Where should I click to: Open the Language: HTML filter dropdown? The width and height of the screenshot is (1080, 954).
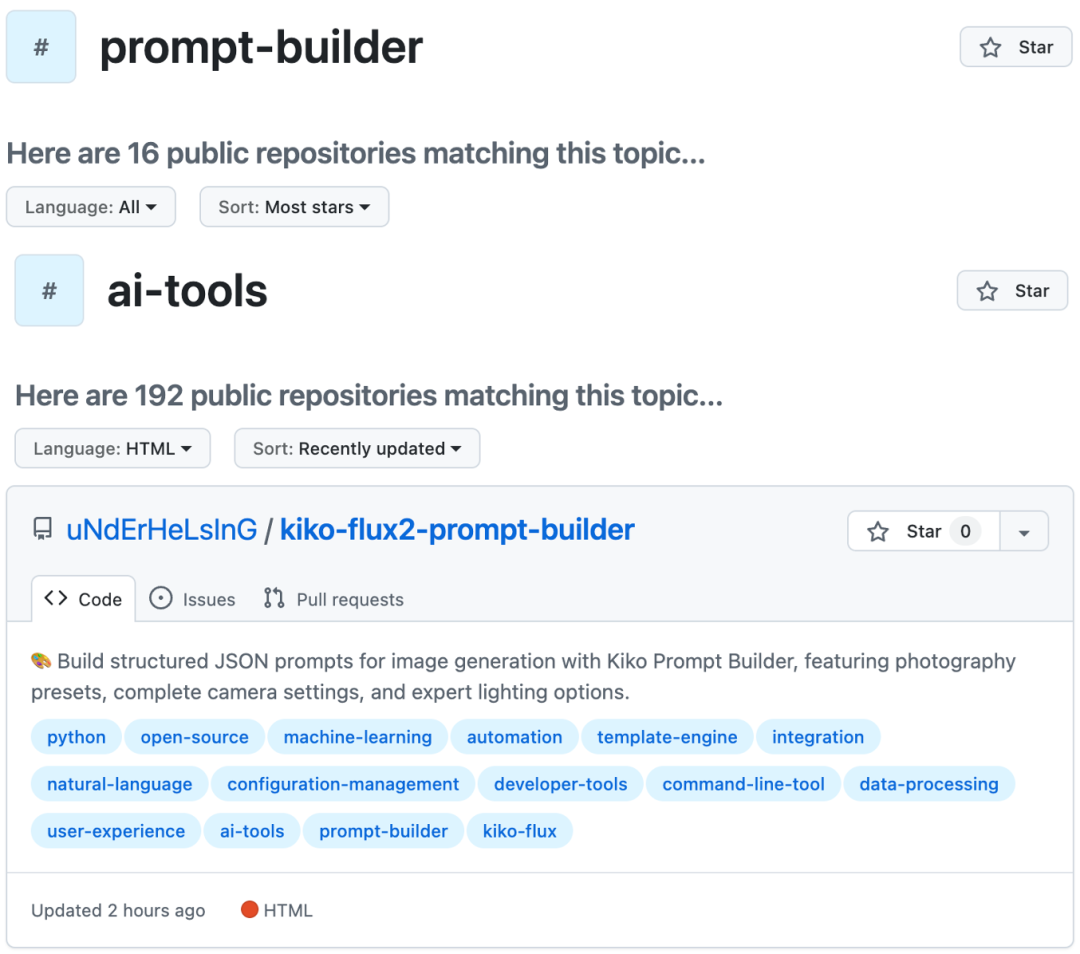tap(112, 449)
